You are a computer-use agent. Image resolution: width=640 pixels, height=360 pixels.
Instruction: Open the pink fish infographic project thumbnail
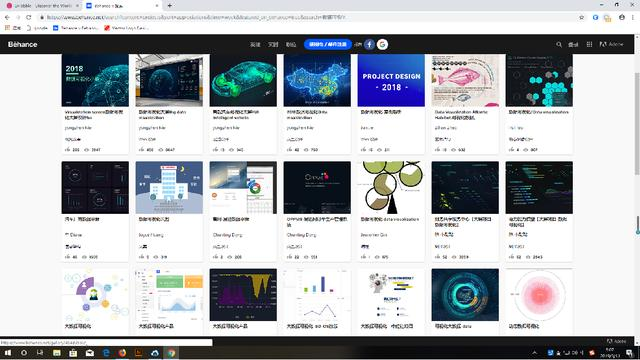click(x=465, y=80)
